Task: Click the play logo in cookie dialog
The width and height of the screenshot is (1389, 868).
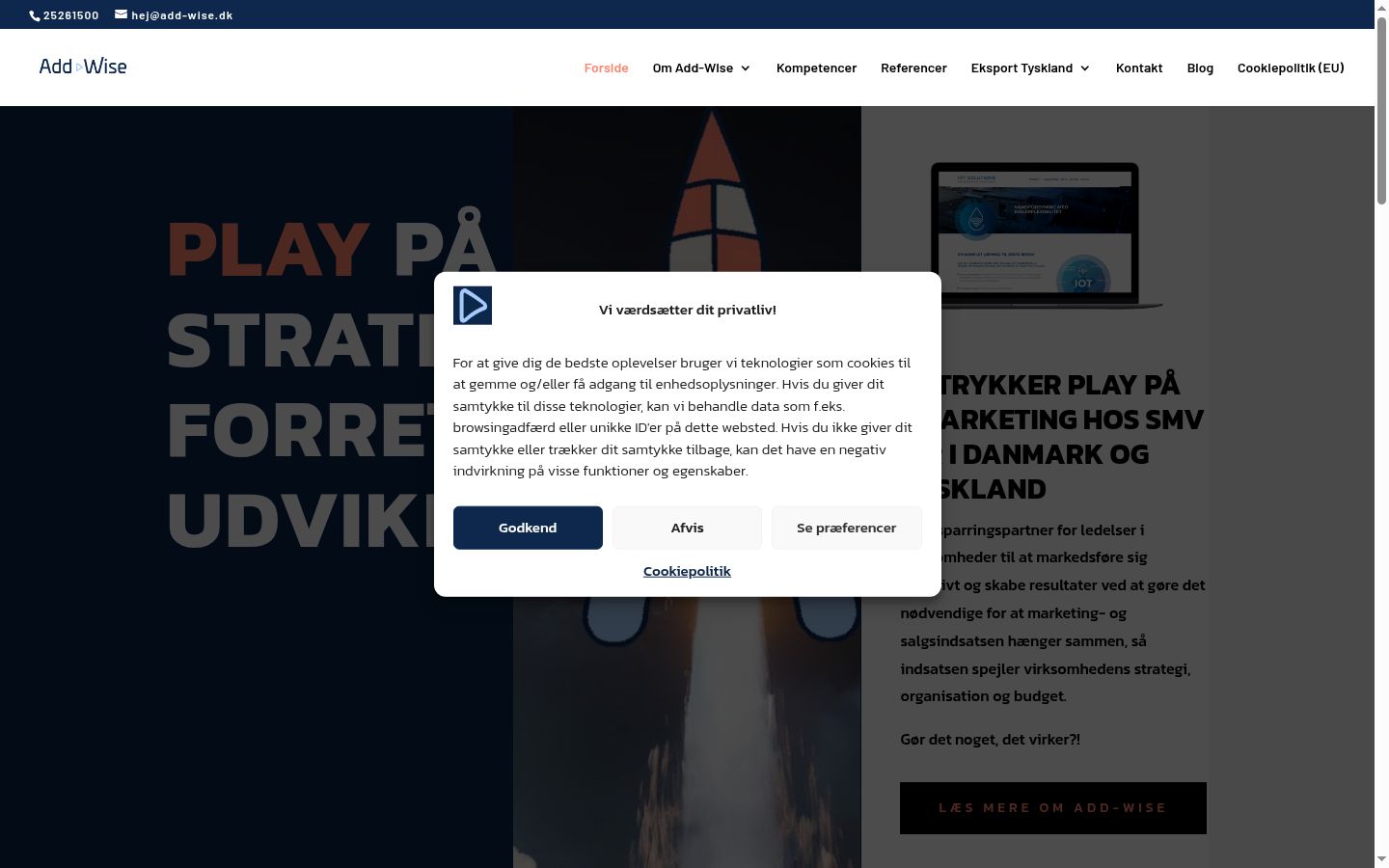Action: pyautogui.click(x=473, y=306)
